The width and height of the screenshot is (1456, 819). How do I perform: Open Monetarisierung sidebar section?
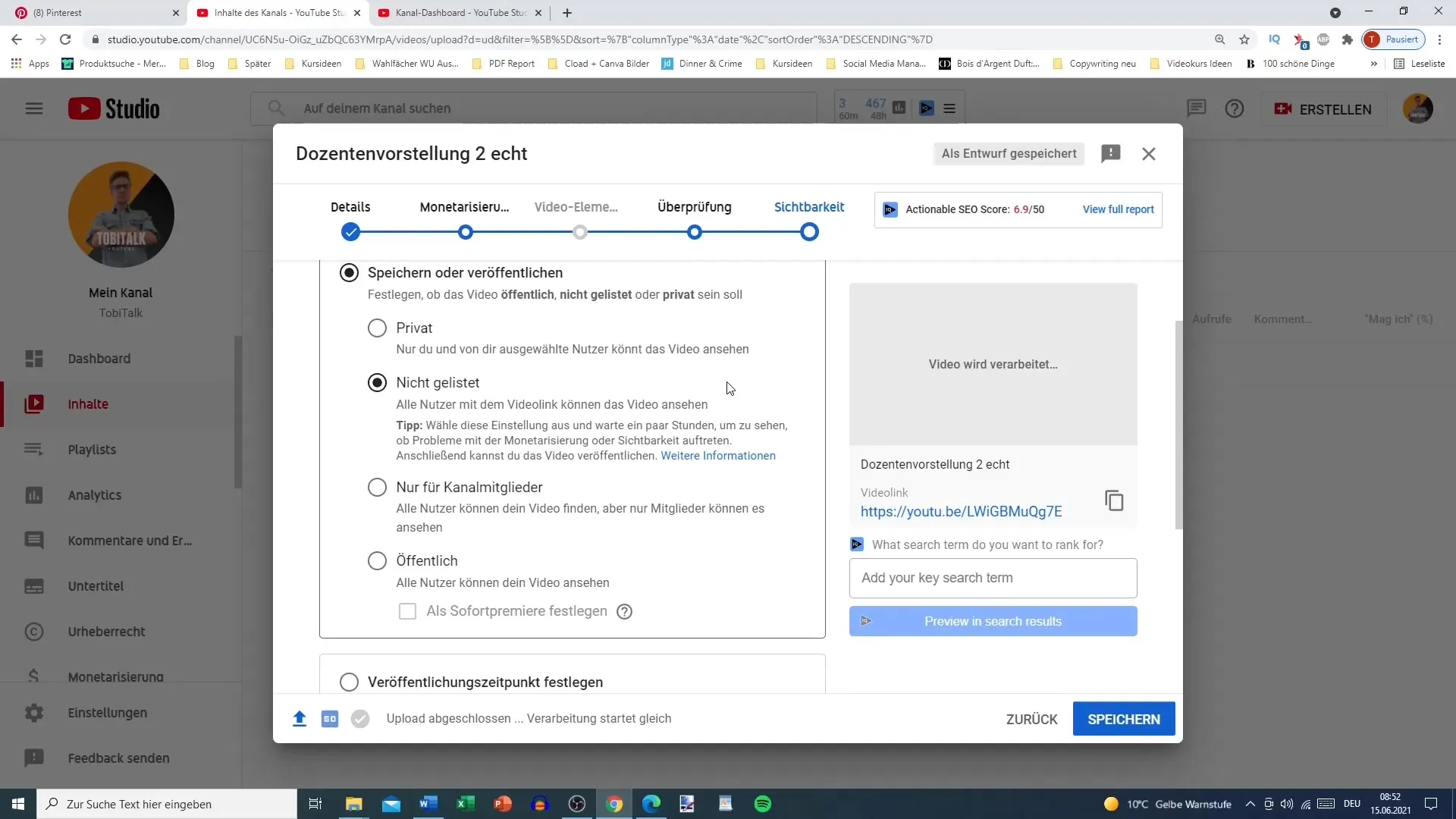(x=115, y=677)
